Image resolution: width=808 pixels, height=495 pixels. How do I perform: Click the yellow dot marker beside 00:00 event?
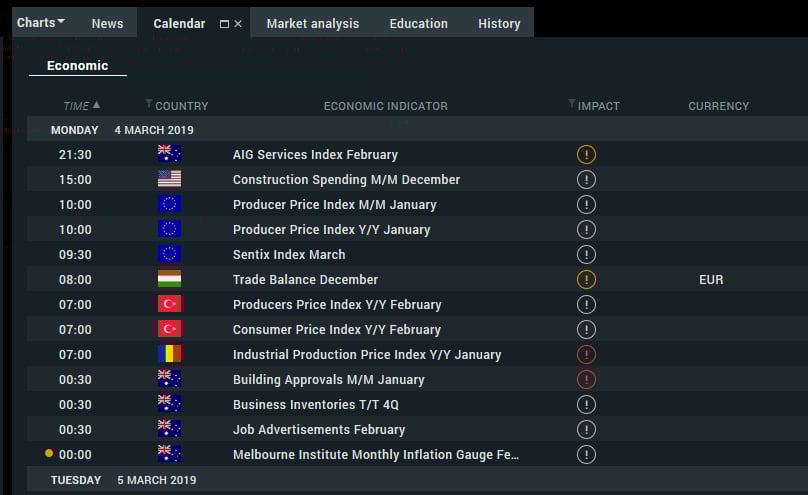coord(49,453)
